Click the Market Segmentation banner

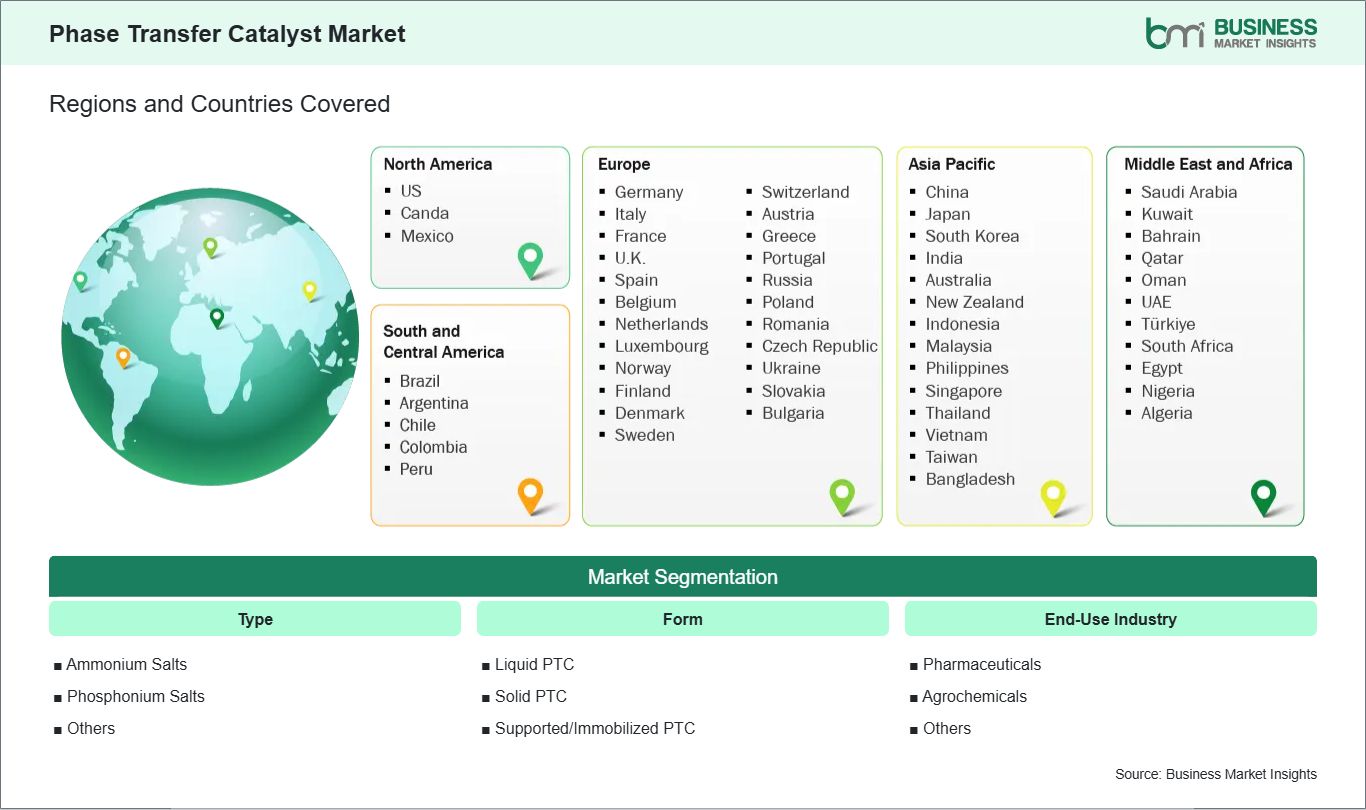[682, 577]
